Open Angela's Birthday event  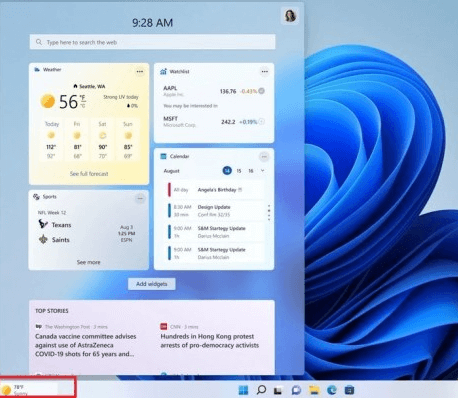(216, 190)
